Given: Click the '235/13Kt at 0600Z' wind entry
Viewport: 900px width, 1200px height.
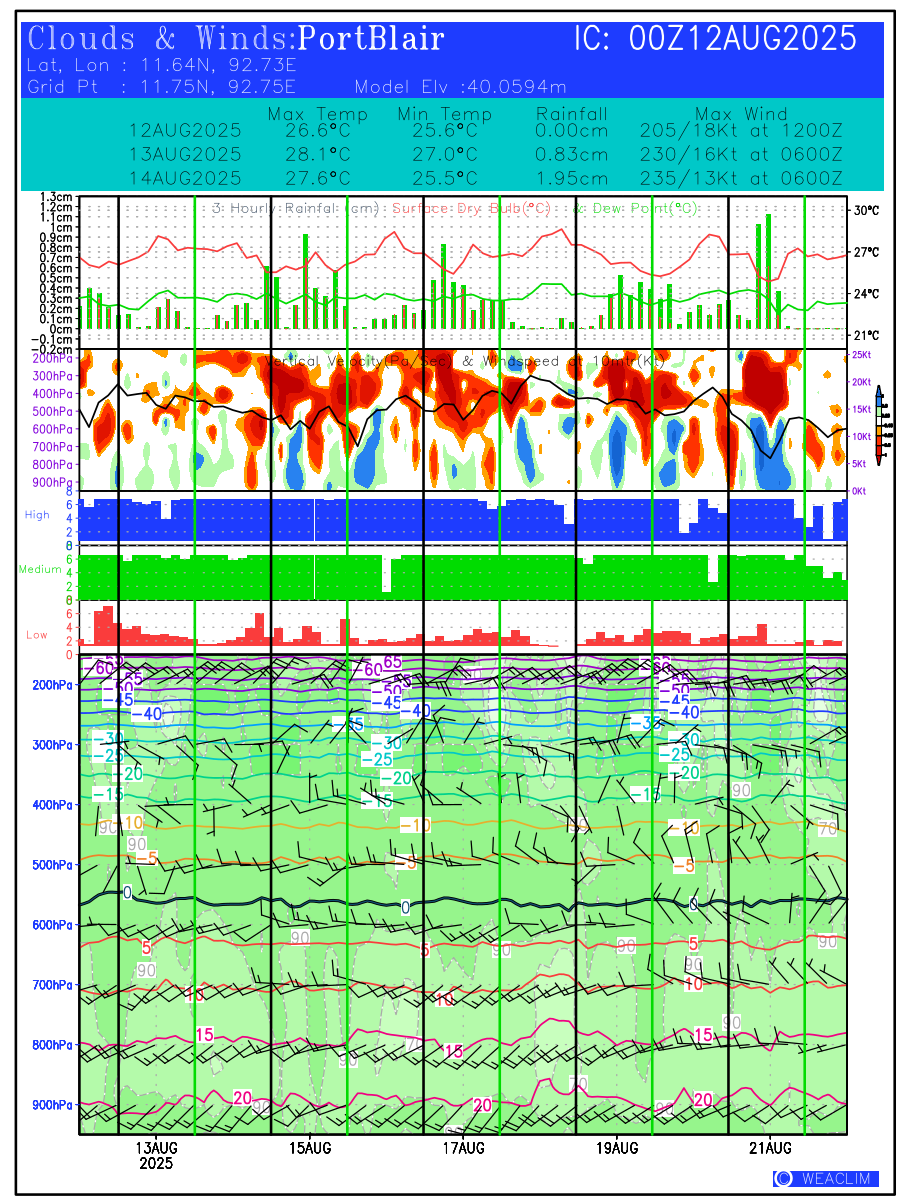Looking at the screenshot, I should point(741,178).
